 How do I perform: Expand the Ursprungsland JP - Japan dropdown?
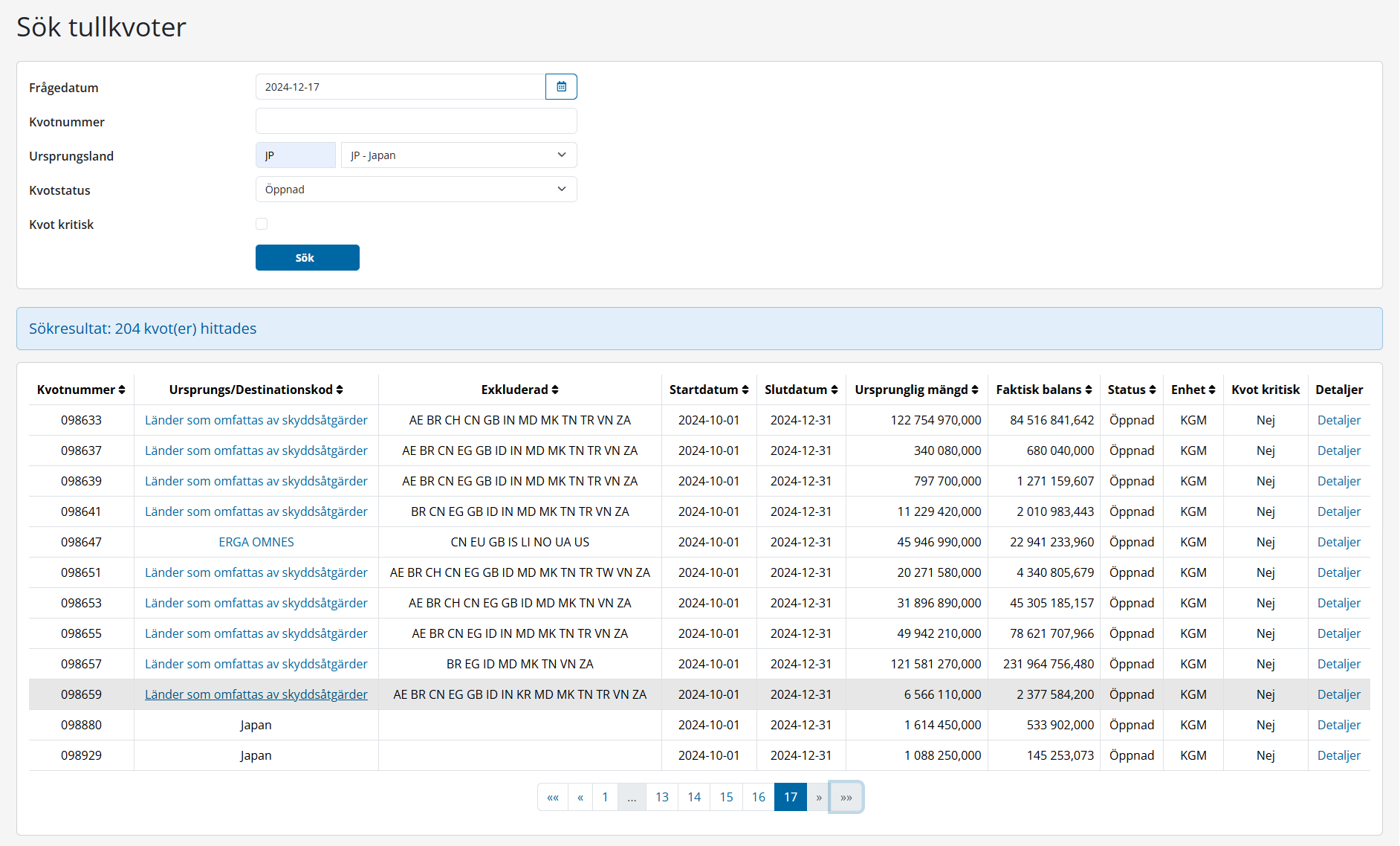[x=458, y=155]
